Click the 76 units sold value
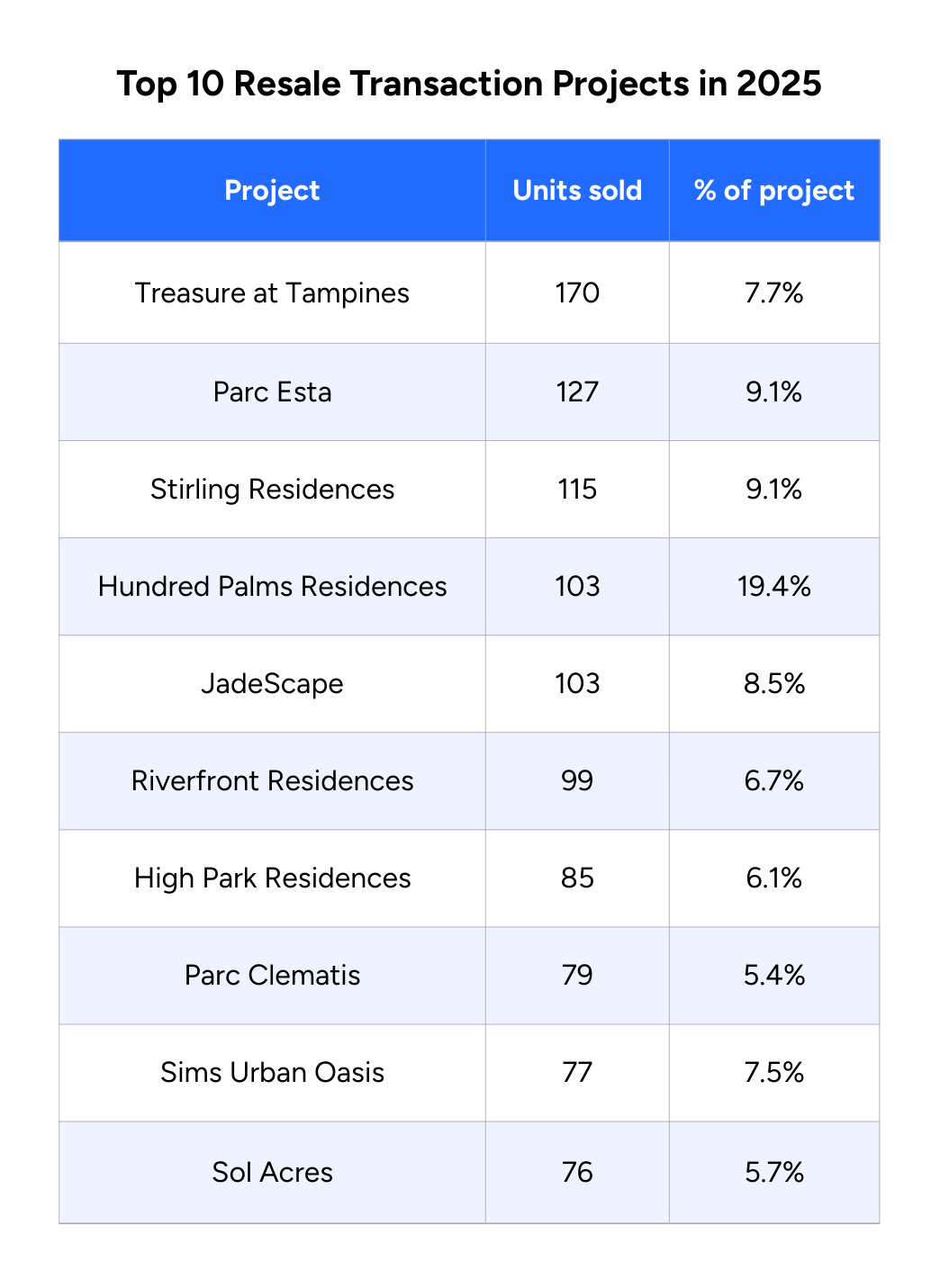This screenshot has height=1288, width=940. tap(577, 1172)
